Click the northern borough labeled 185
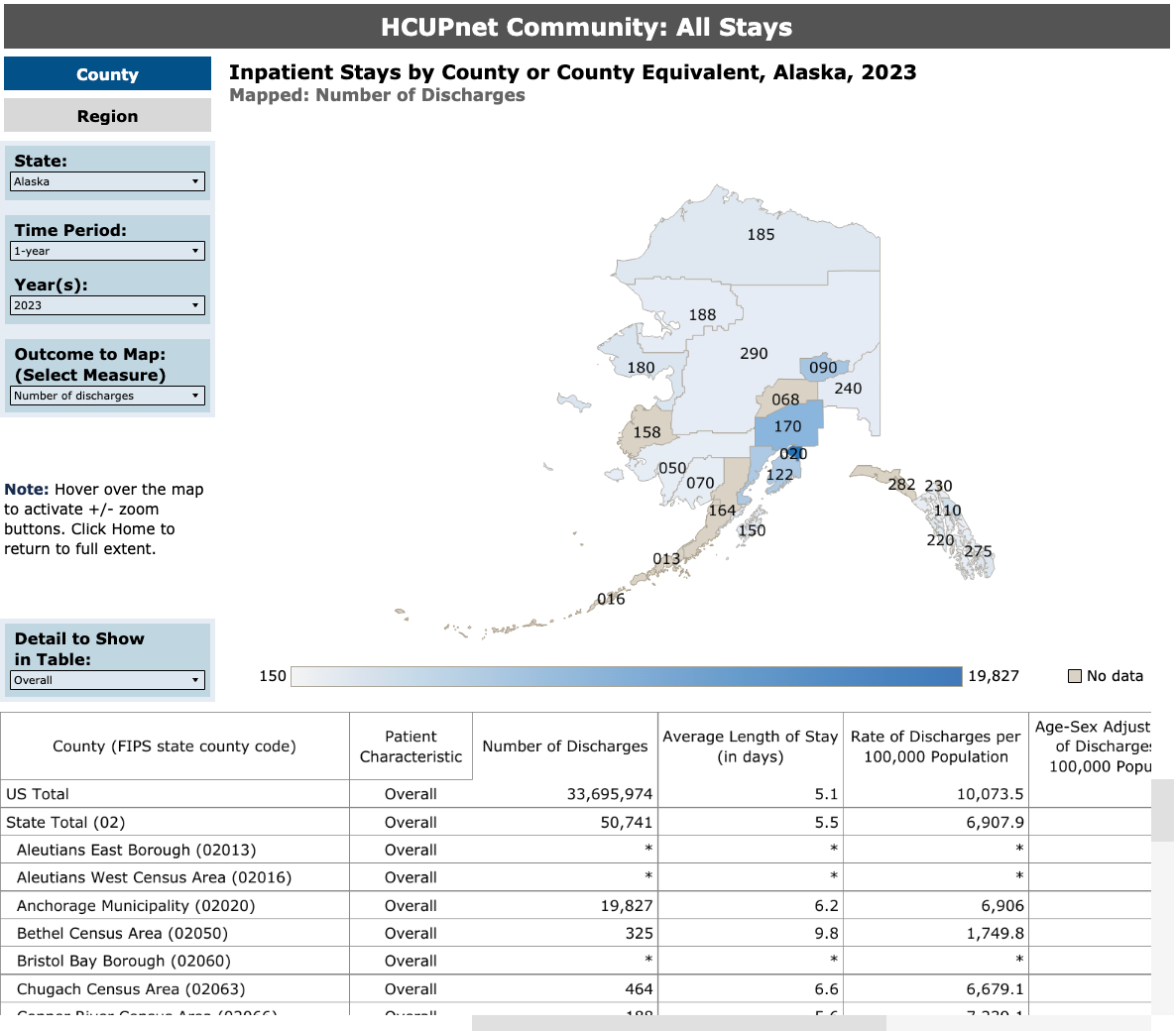Image resolution: width=1176 pixels, height=1031 pixels. tap(762, 235)
